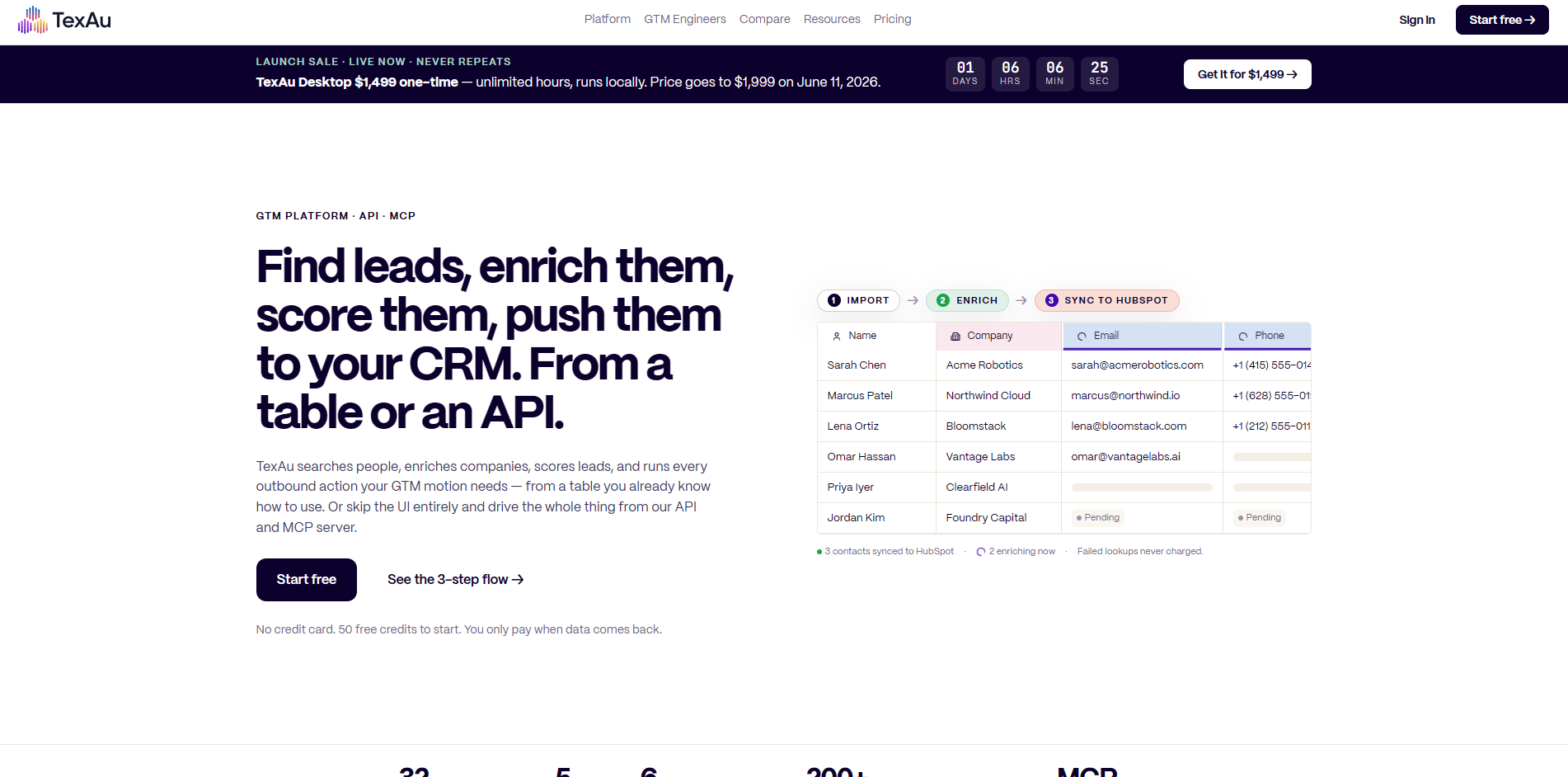Click the Email column header
The height and width of the screenshot is (777, 1568).
(1142, 336)
